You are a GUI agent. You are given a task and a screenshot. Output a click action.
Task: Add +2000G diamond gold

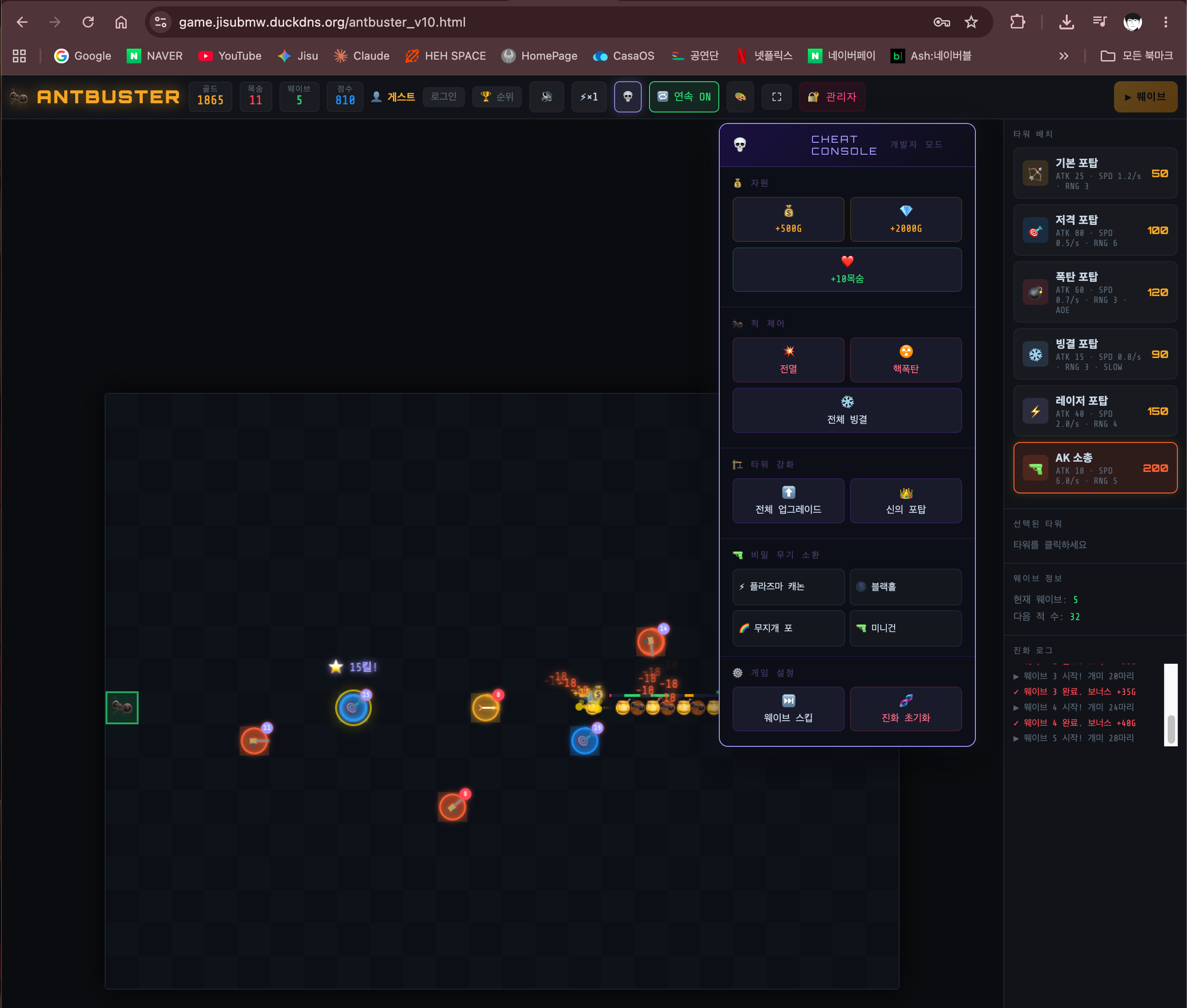click(x=906, y=219)
